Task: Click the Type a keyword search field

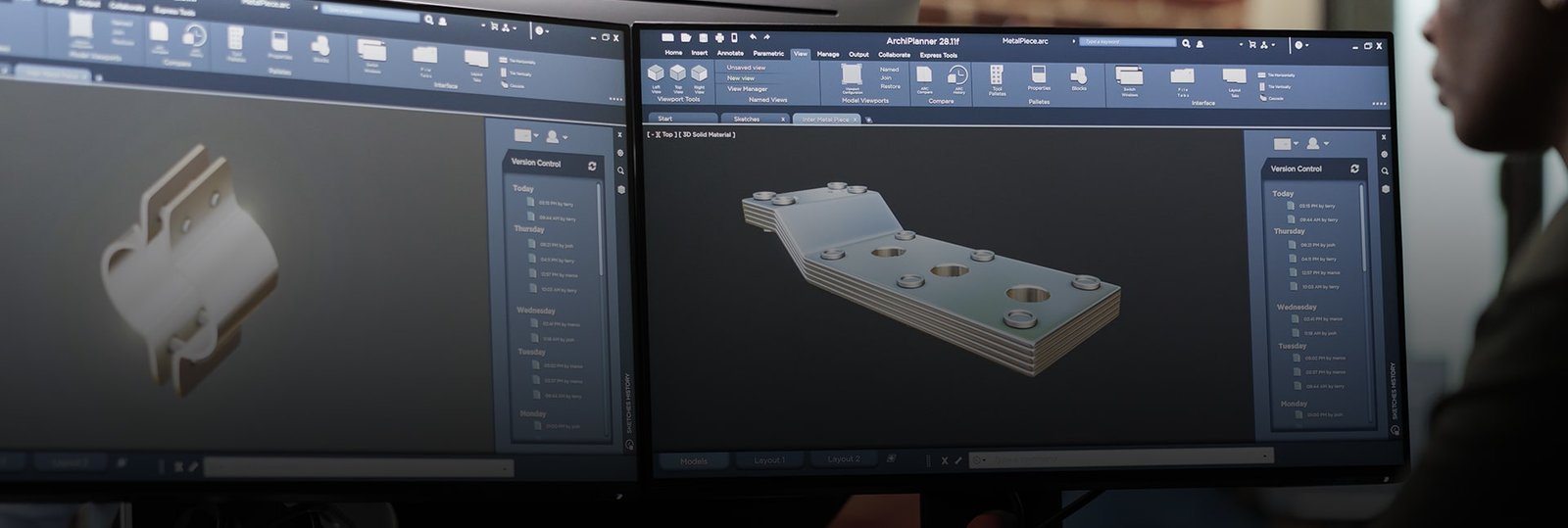Action: tap(1127, 42)
